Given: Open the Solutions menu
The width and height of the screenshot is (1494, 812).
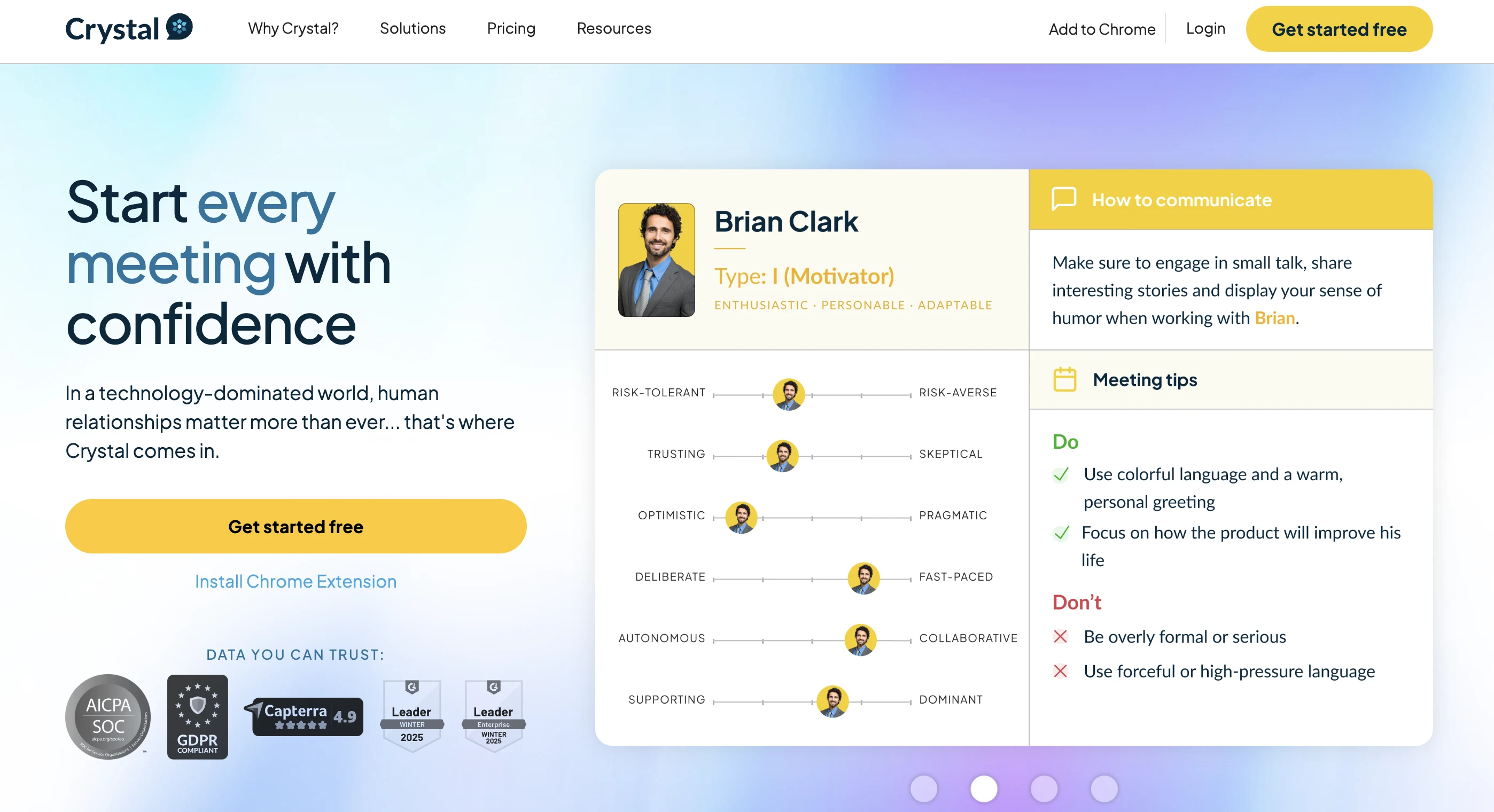Looking at the screenshot, I should click(x=413, y=28).
